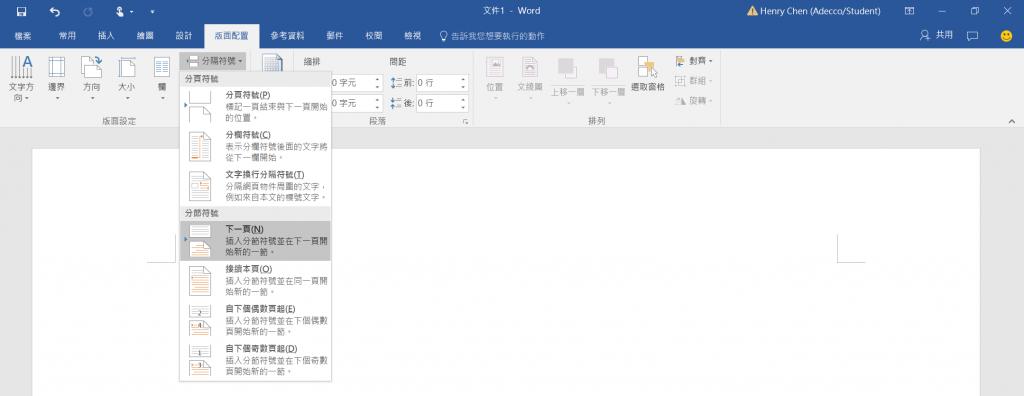Screen dimensions: 1024x396
Task: Switch to the 設計 Design tab
Action: [x=184, y=36]
